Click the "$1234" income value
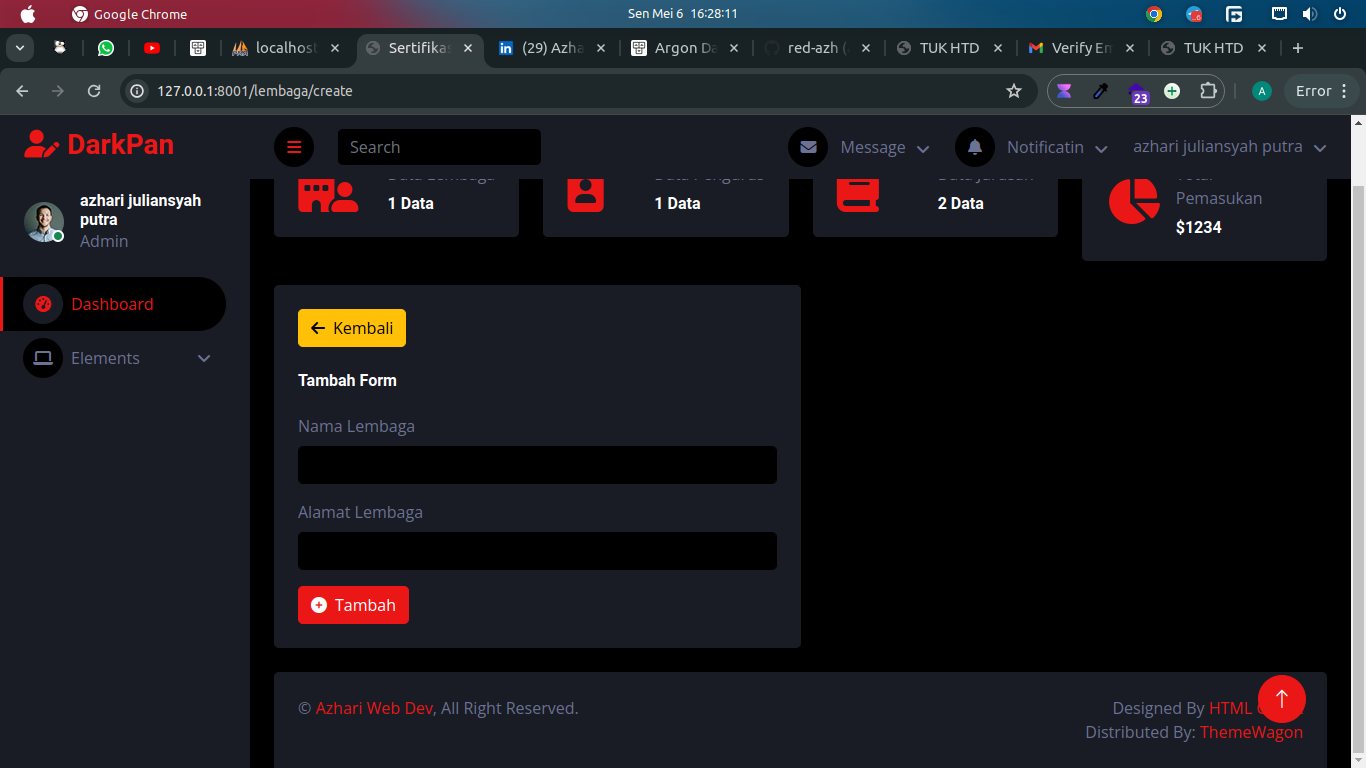 (1199, 227)
